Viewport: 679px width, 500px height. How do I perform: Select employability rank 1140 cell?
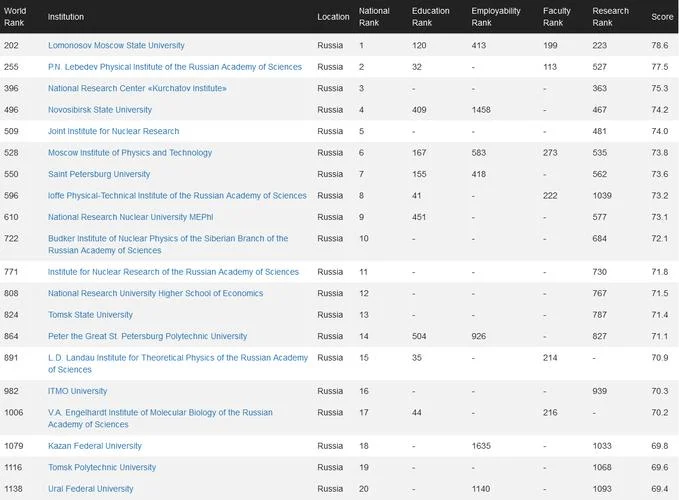point(481,489)
